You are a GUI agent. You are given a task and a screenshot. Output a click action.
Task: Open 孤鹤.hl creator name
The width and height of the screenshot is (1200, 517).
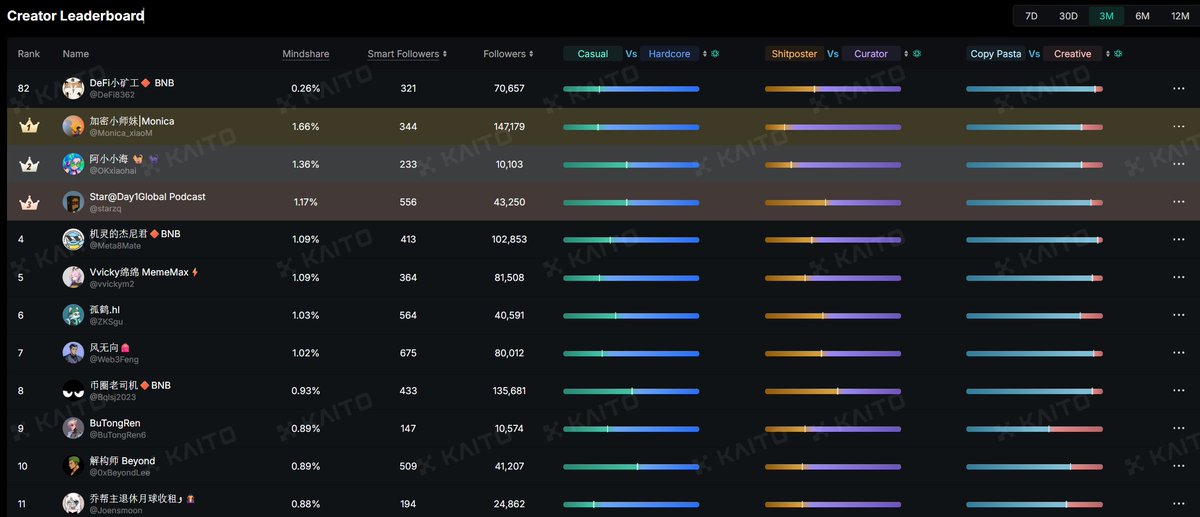click(x=105, y=310)
